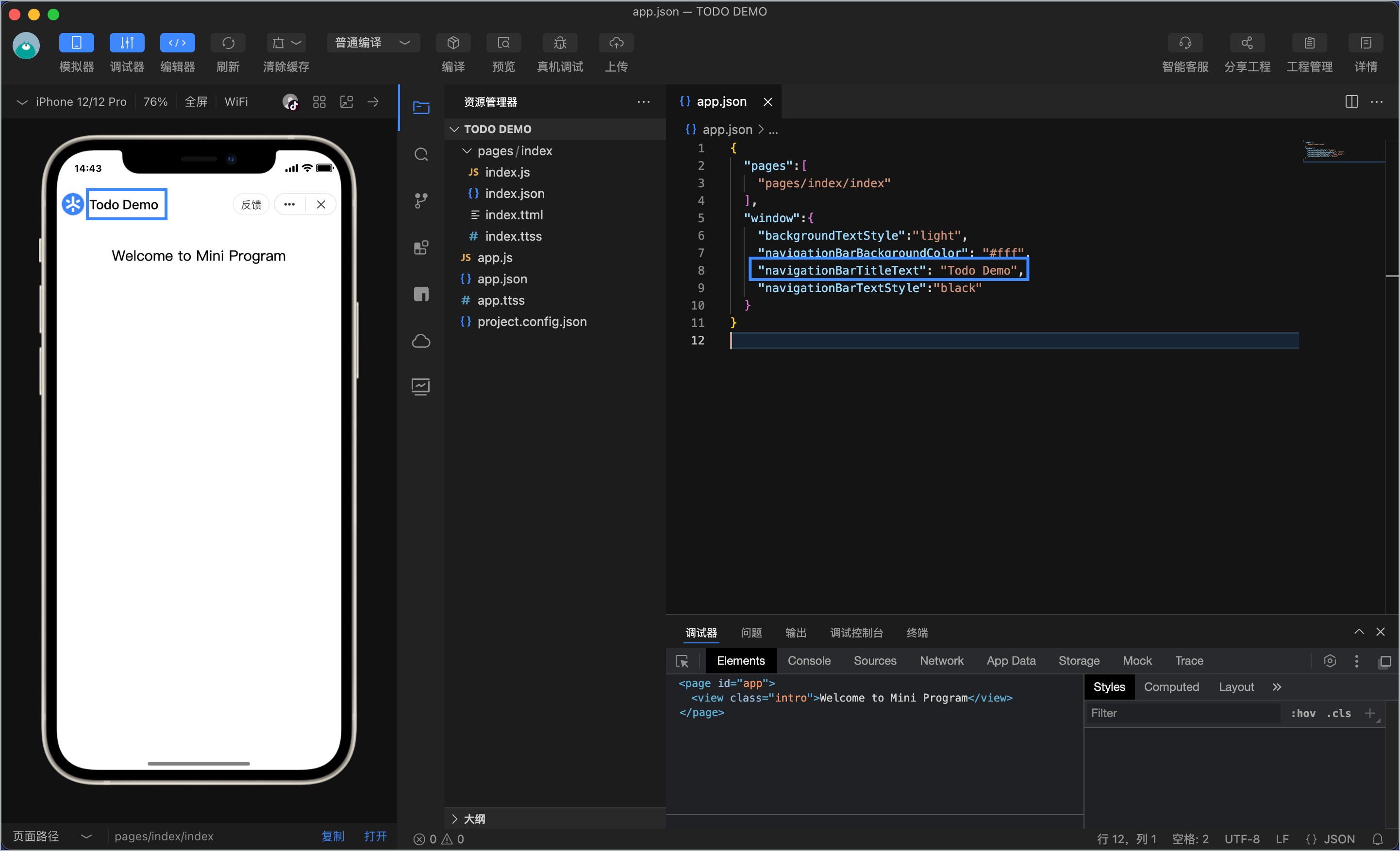Click 打开 to open page path
This screenshot has height=851, width=1400.
click(x=376, y=836)
